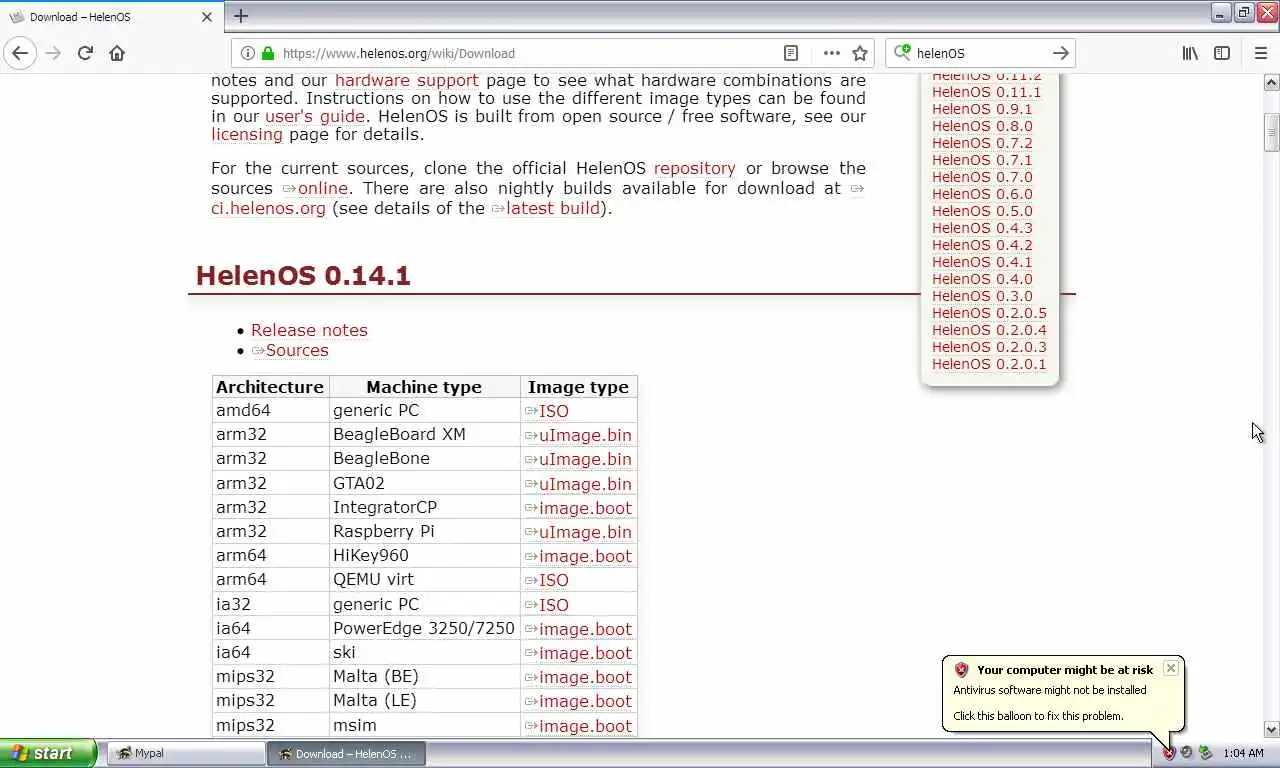This screenshot has height=768, width=1280.
Task: Jump to HelenOS 0.4.3 in contents
Action: tap(982, 228)
